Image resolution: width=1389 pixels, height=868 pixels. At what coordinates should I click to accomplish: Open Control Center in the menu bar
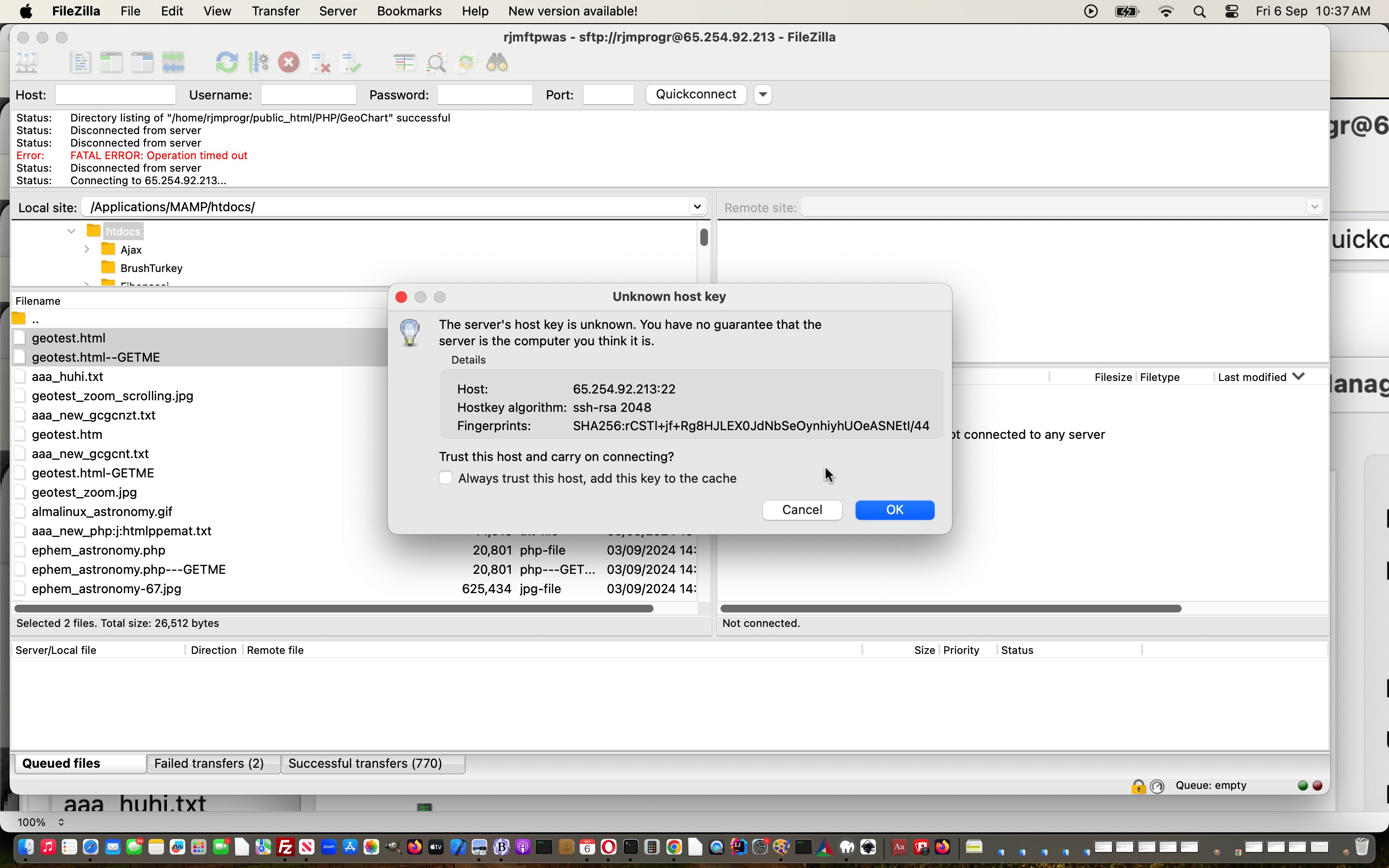1232,12
